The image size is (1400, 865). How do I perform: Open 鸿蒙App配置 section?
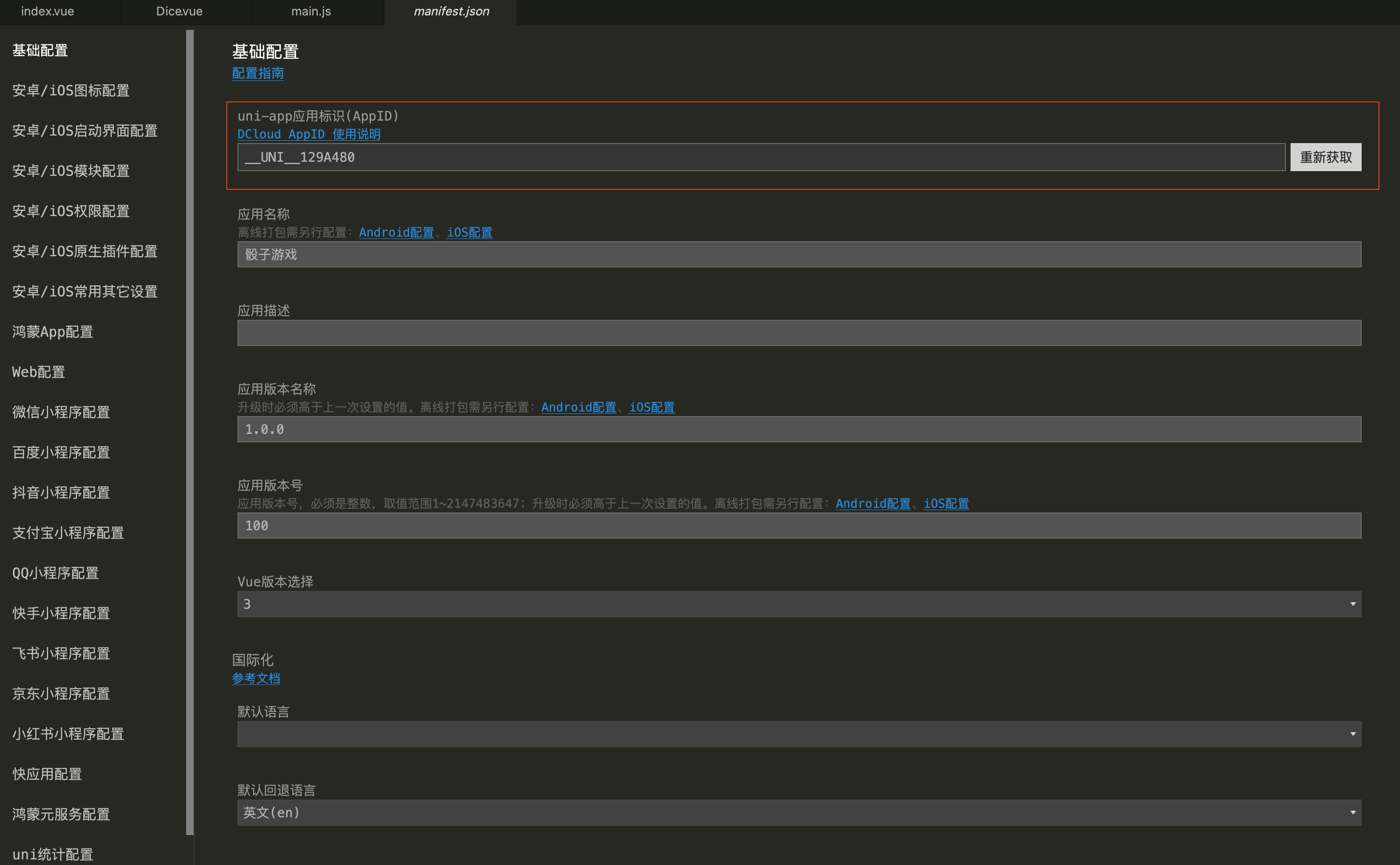pyautogui.click(x=53, y=332)
